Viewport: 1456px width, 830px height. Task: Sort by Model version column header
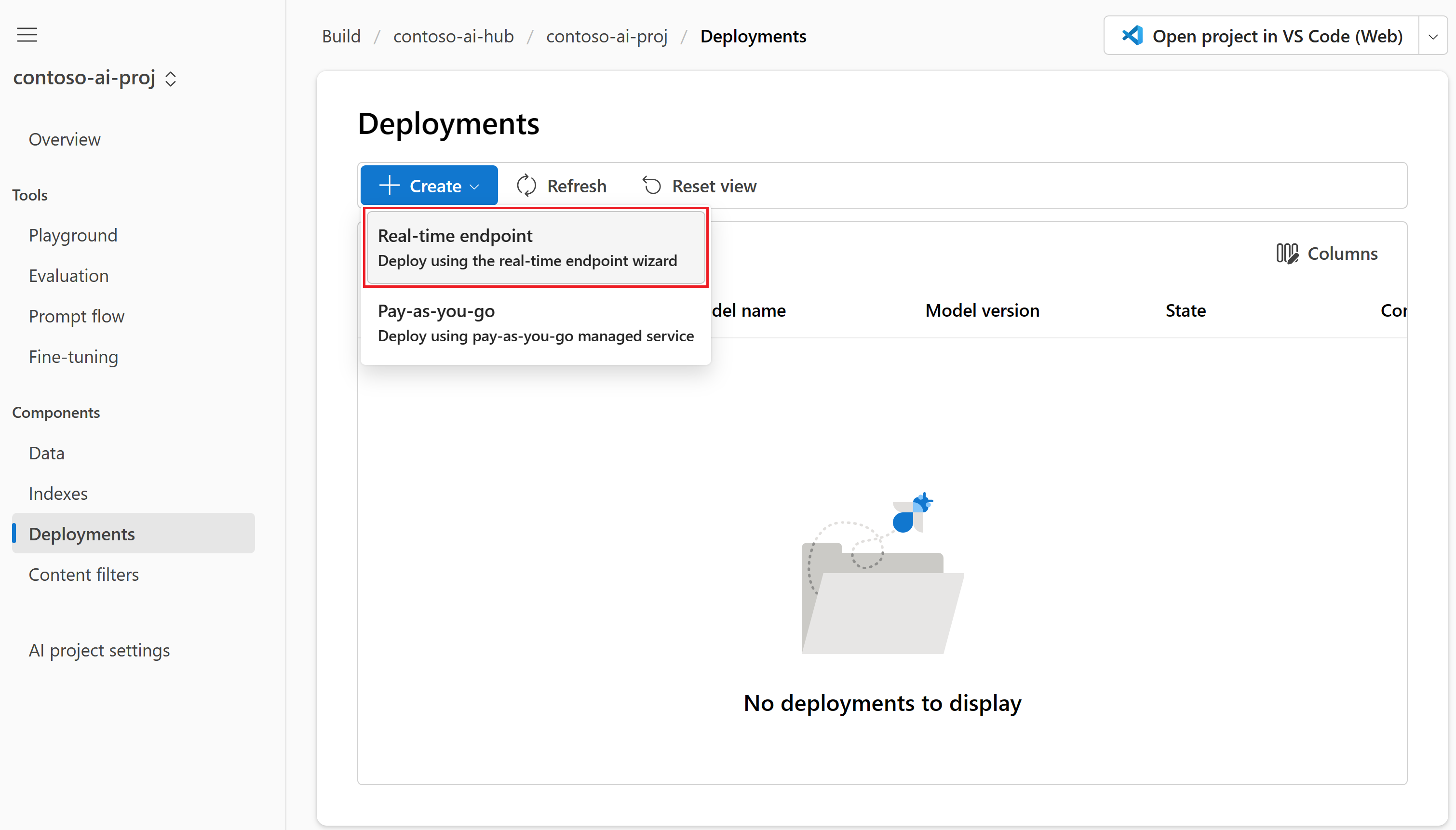tap(982, 310)
